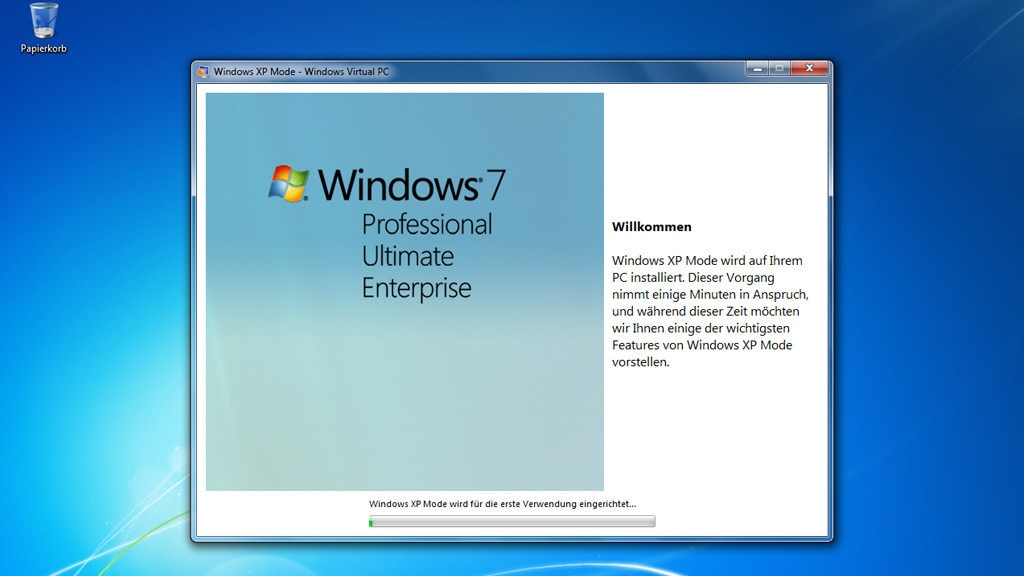This screenshot has width=1024, height=576.
Task: Click the green filled start of progress bar
Action: [371, 521]
